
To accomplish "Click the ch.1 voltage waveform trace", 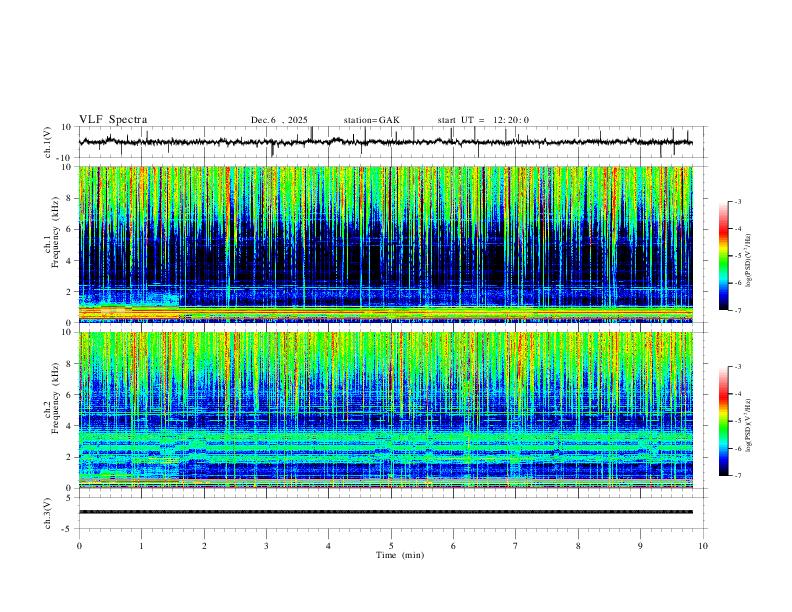I will 385,142.
